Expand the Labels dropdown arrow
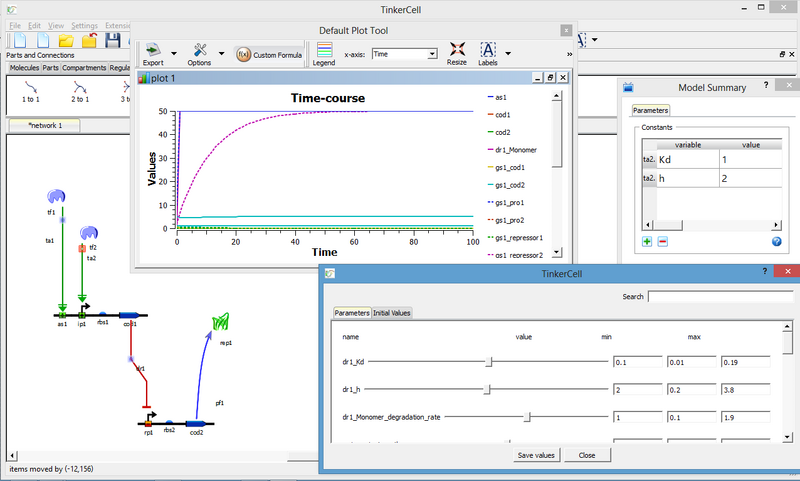The image size is (800, 481). [x=508, y=53]
